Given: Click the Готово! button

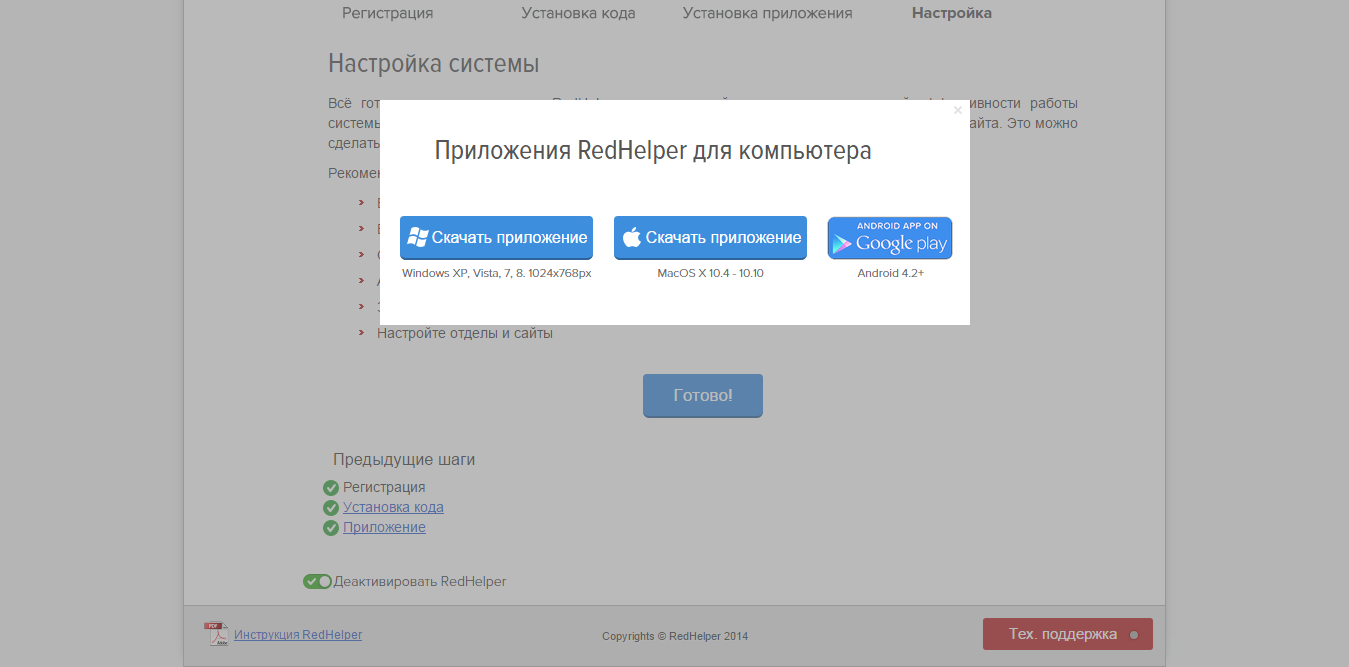Looking at the screenshot, I should (703, 395).
